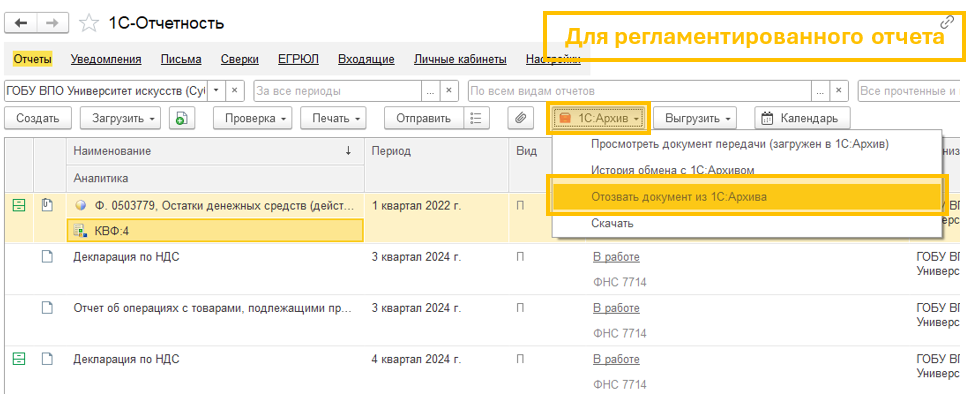This screenshot has height=417, width=971.
Task: Add 1С-Отчетность to favorites with the star
Action: [x=89, y=24]
